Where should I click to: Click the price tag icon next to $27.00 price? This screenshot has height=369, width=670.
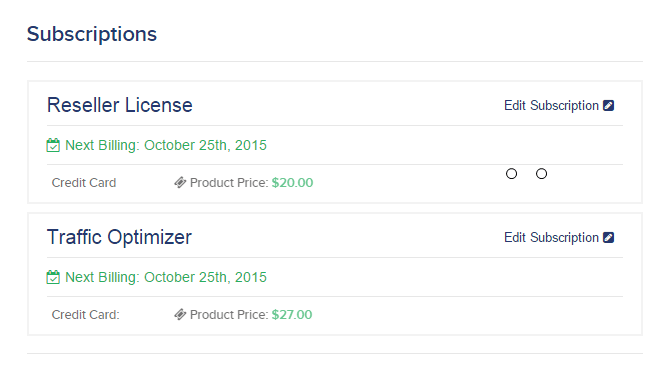pos(180,315)
